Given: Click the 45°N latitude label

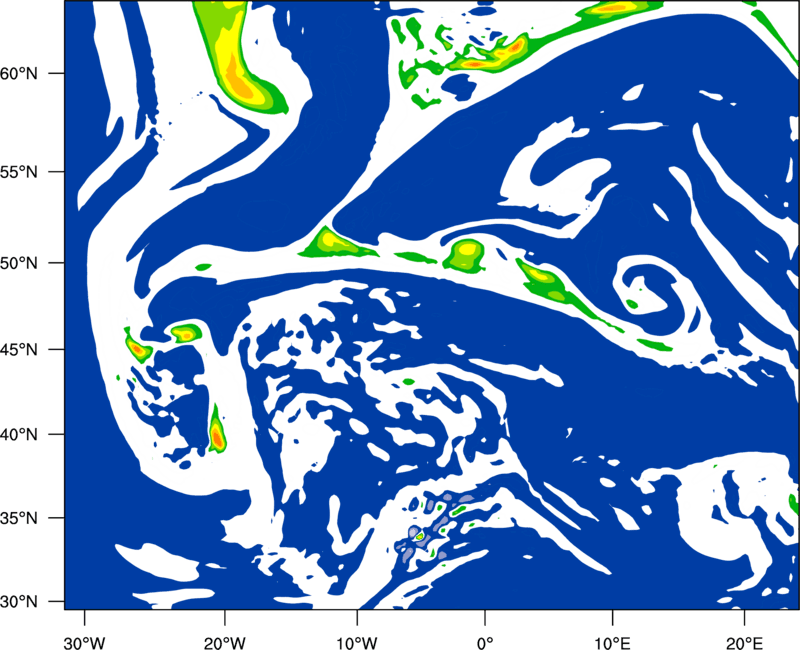Looking at the screenshot, I should 19,349.
